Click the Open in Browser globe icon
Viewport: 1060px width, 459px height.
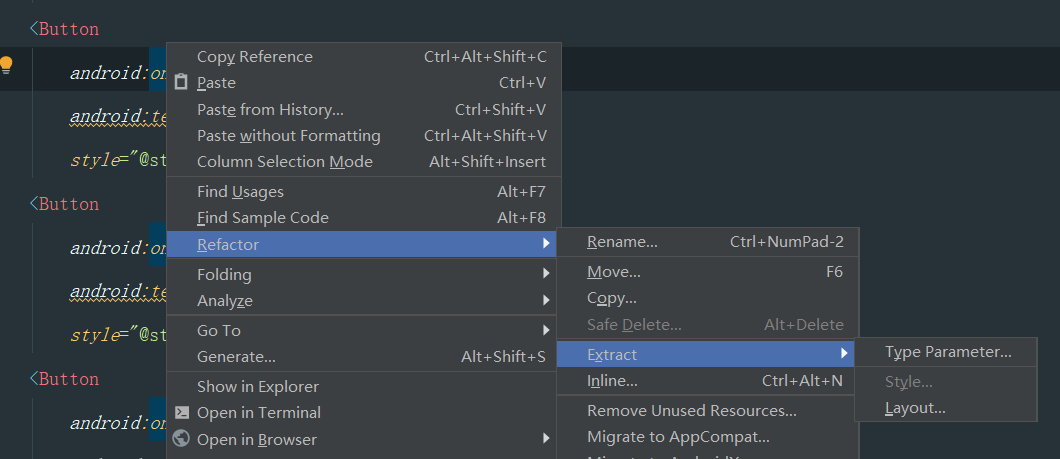point(181,438)
